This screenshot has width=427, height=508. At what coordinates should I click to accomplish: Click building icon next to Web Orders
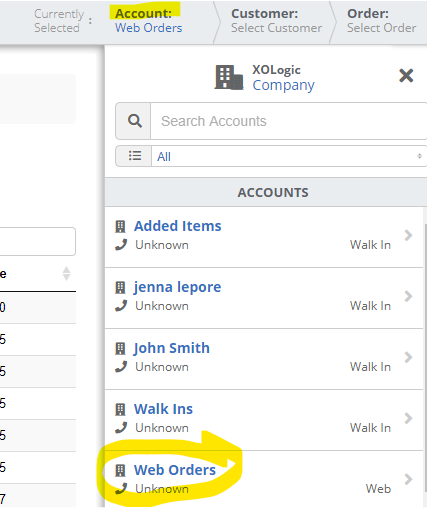click(120, 470)
